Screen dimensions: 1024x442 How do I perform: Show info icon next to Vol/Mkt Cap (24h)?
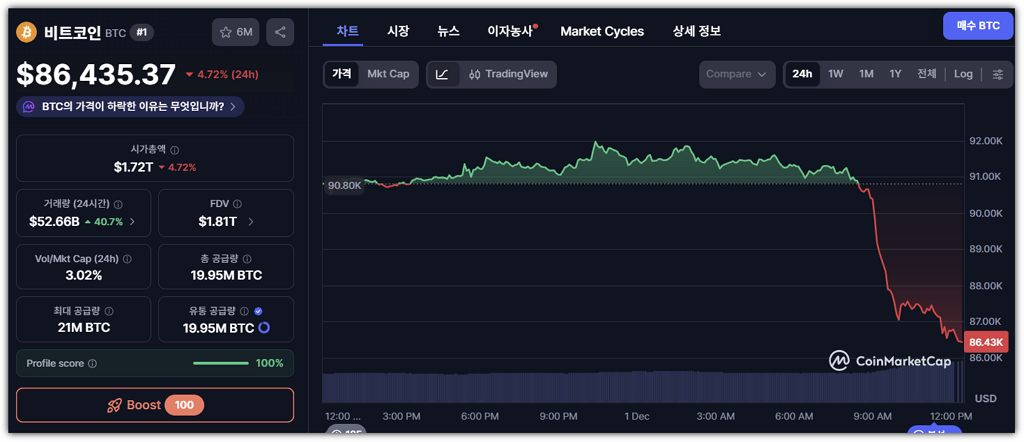click(127, 259)
